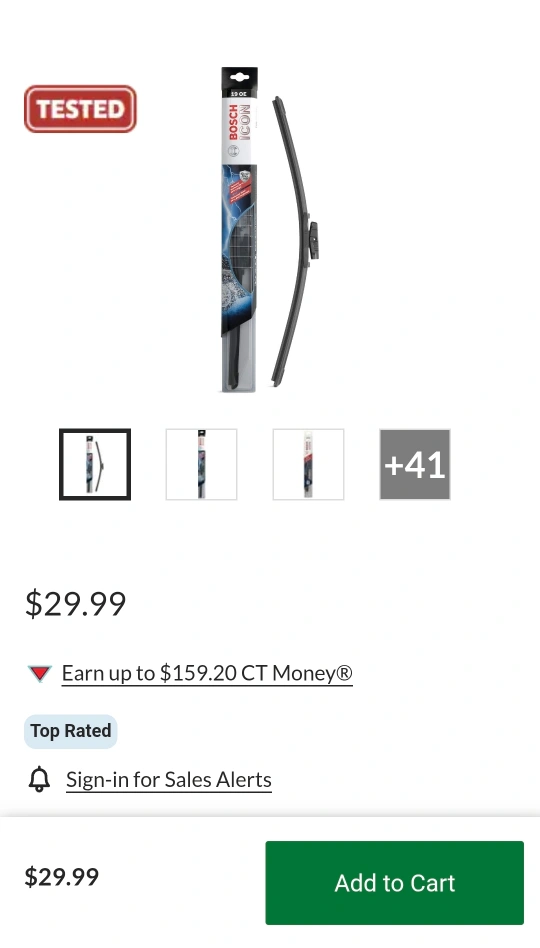View the third thumbnail with white packaging

308,464
